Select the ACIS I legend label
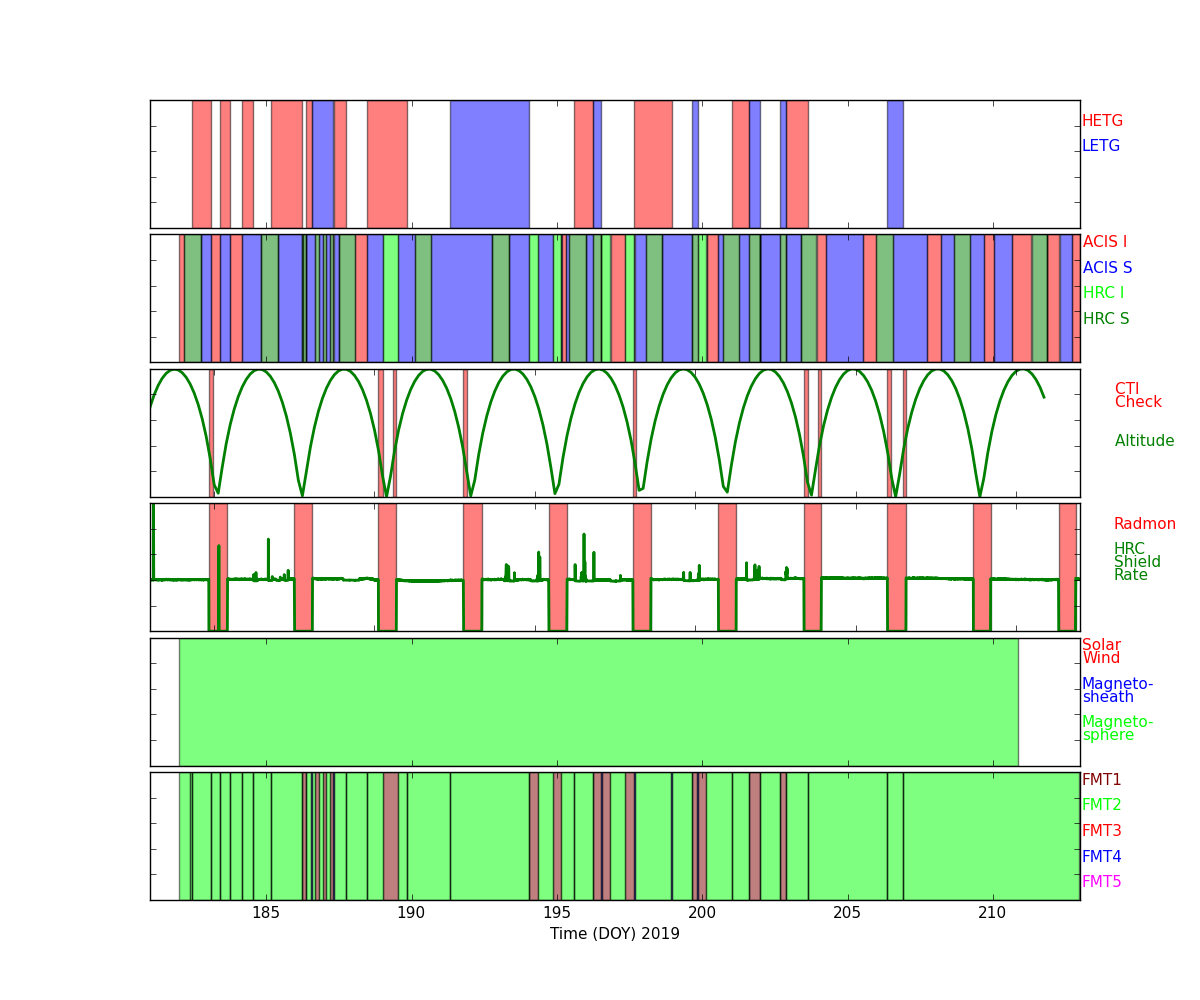The height and width of the screenshot is (1000, 1200). coord(1104,242)
